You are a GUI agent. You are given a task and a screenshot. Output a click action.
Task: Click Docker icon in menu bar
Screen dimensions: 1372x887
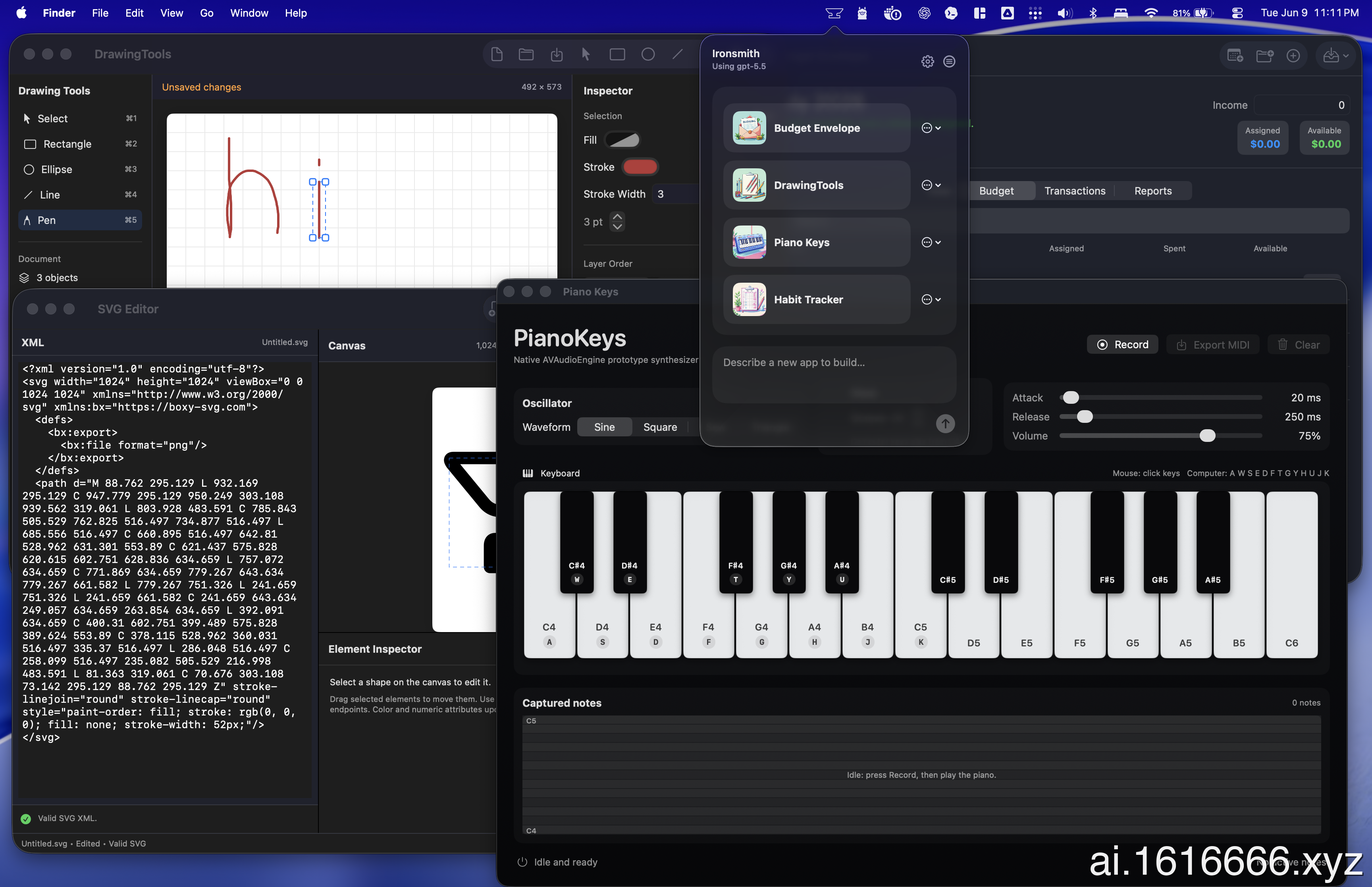[x=892, y=13]
